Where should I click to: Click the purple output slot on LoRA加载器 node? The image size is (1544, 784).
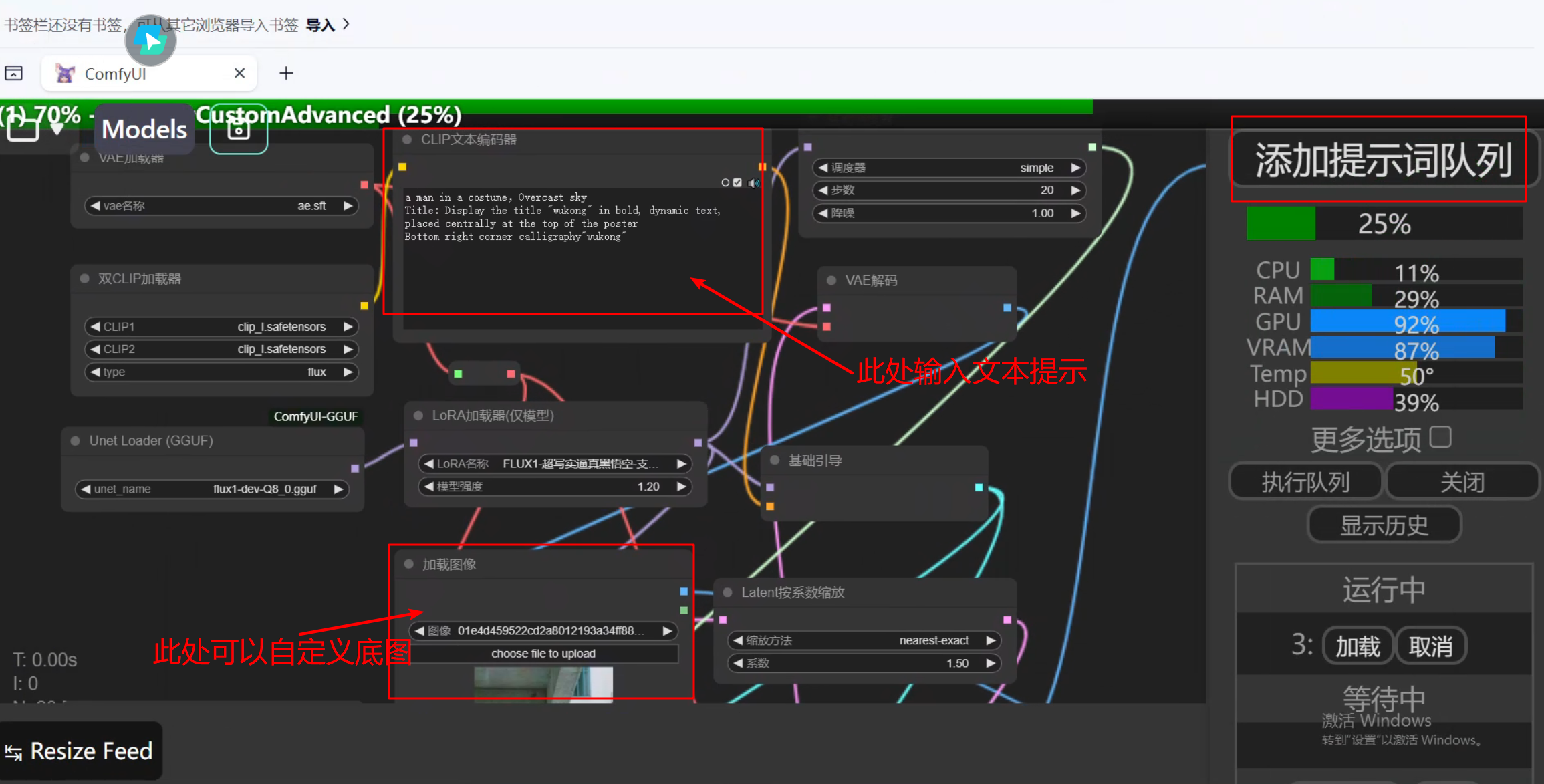(x=698, y=442)
